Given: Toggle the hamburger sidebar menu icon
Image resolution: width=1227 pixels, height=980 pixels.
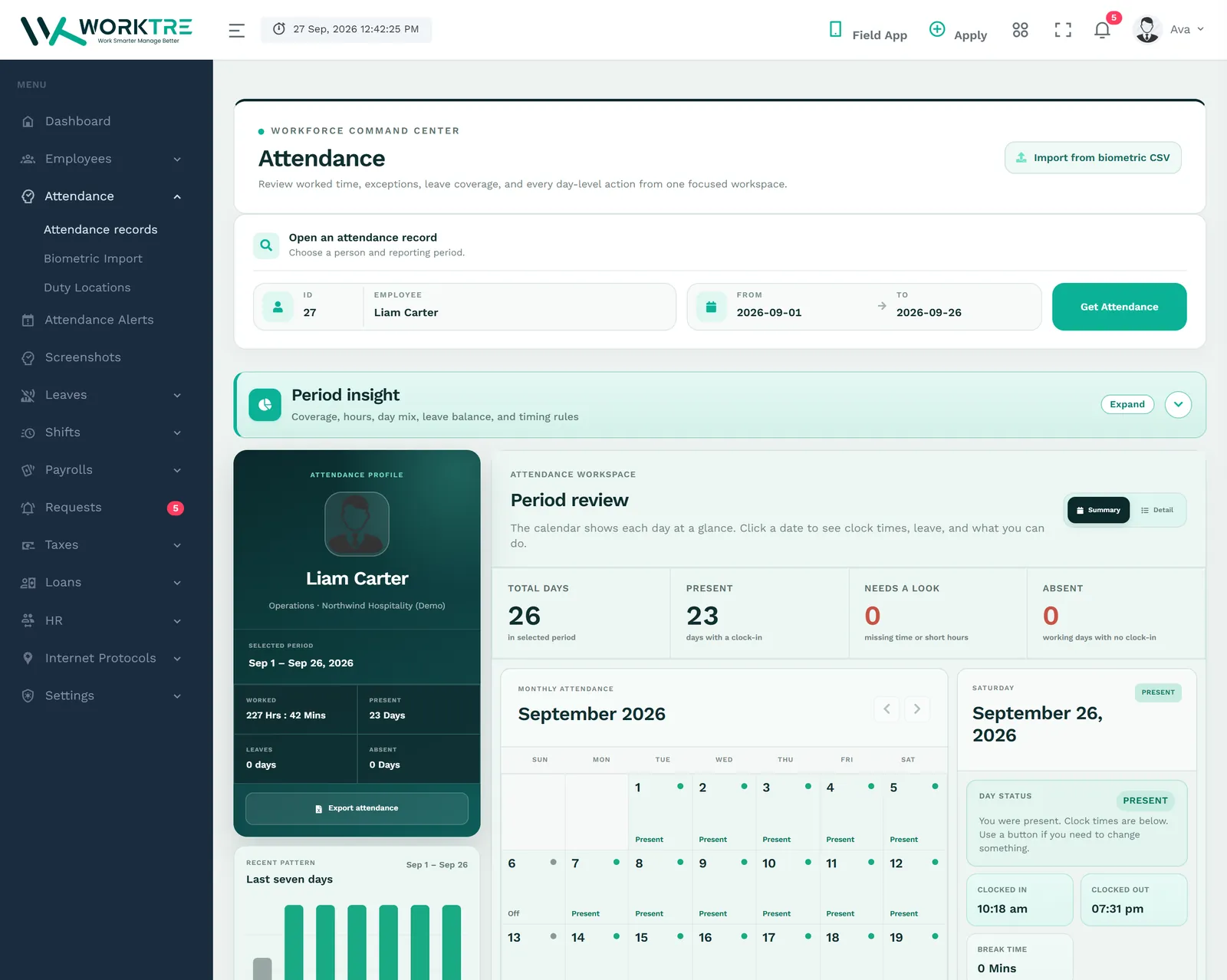Looking at the screenshot, I should (237, 30).
